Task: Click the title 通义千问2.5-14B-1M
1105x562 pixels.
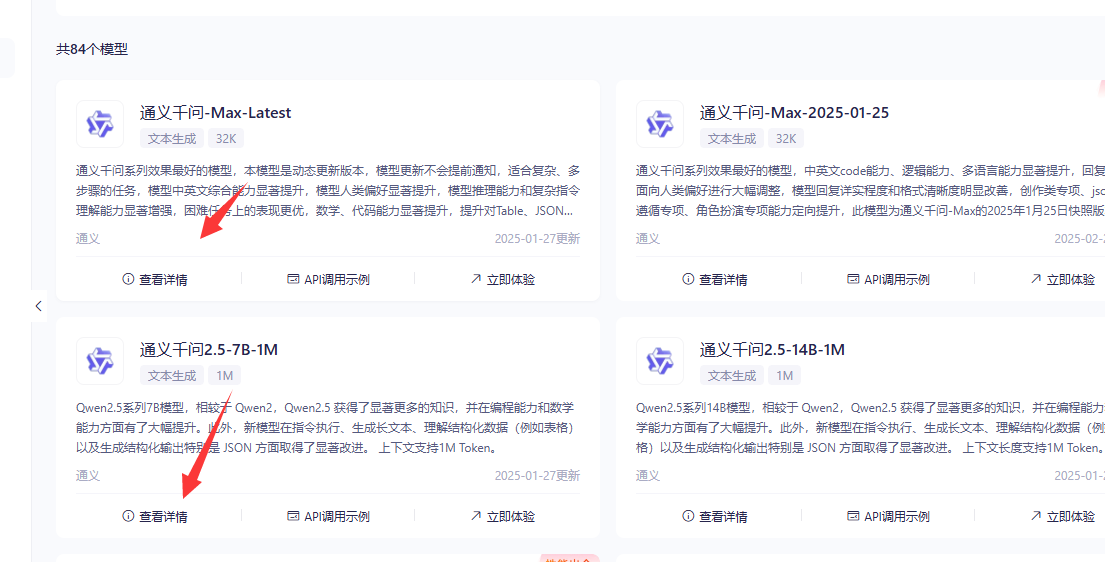Action: tap(772, 350)
